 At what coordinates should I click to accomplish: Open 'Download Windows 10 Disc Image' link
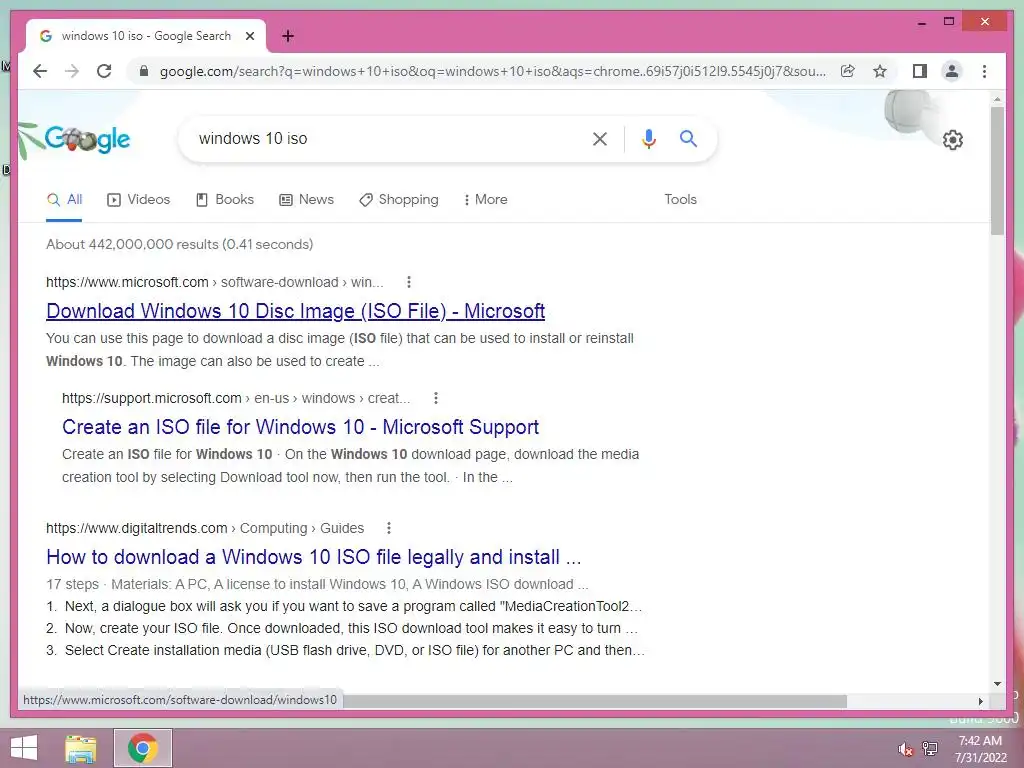click(x=295, y=311)
